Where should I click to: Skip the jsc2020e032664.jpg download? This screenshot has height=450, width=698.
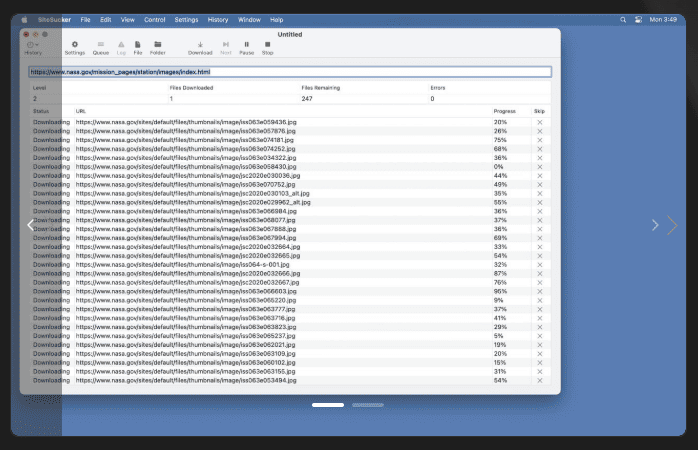click(x=540, y=247)
